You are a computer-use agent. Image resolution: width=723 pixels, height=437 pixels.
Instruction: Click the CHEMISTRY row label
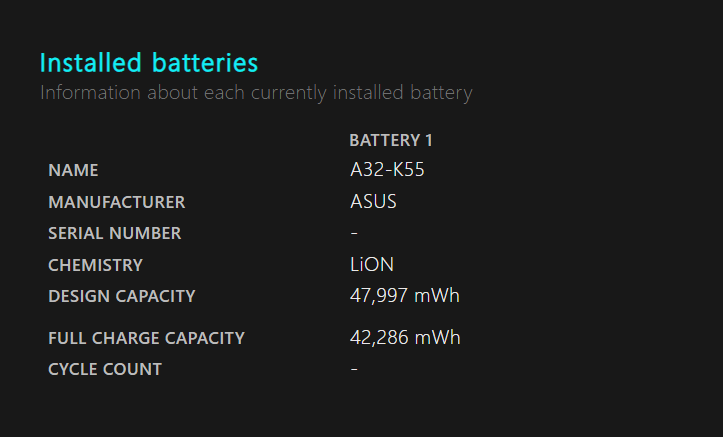95,265
